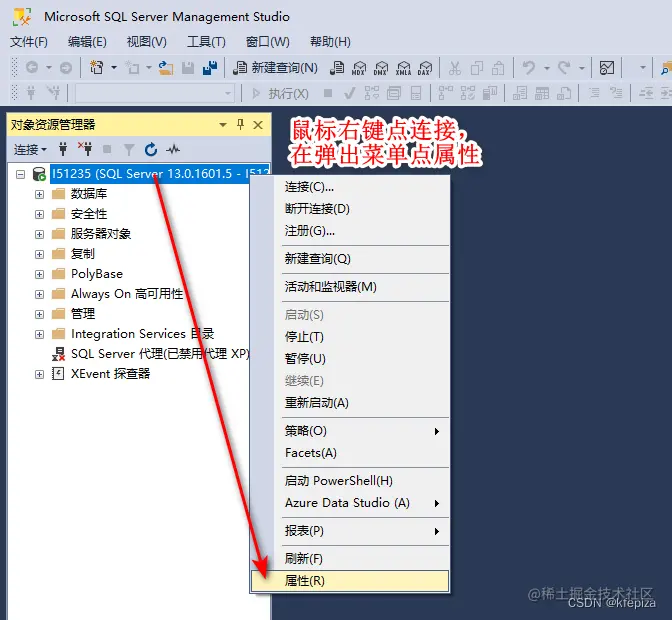Open the 帮助(H) menu

(330, 42)
